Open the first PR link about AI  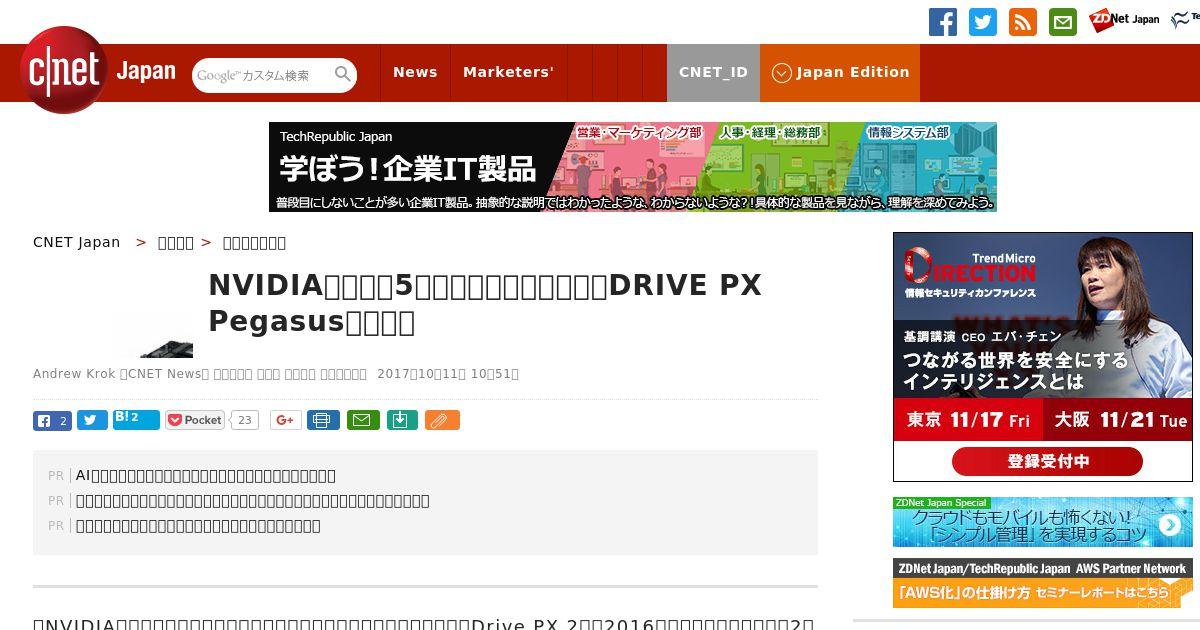click(x=206, y=475)
